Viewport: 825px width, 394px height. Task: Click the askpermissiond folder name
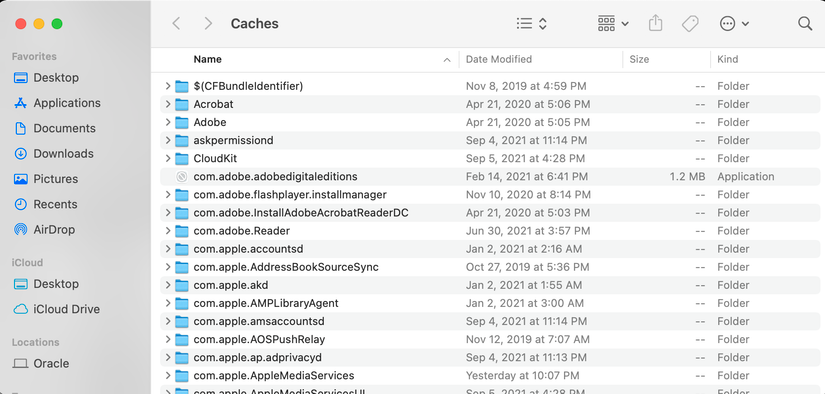coord(233,140)
